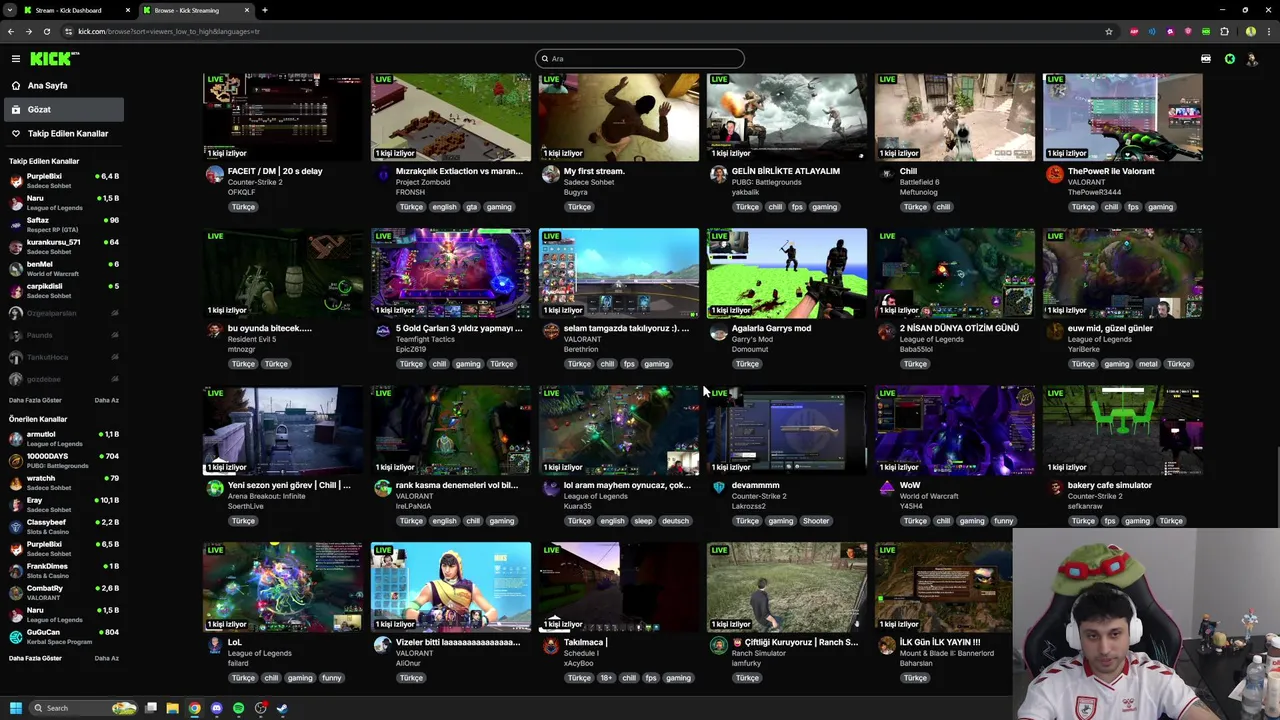This screenshot has width=1280, height=720.
Task: View site information icon in address bar
Action: (x=68, y=31)
